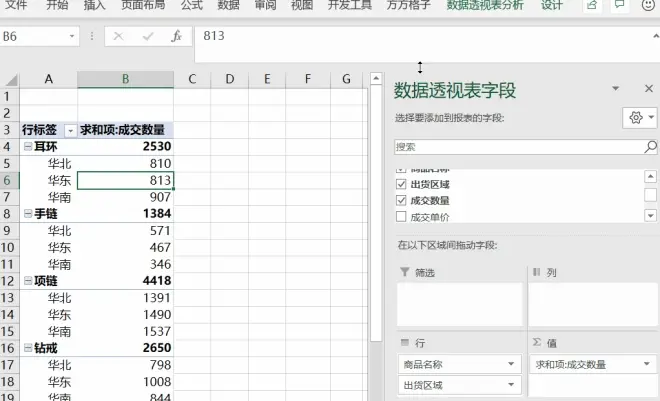The height and width of the screenshot is (401, 660).
Task: Select the 求和项:成交数量 header cell
Action: click(125, 130)
